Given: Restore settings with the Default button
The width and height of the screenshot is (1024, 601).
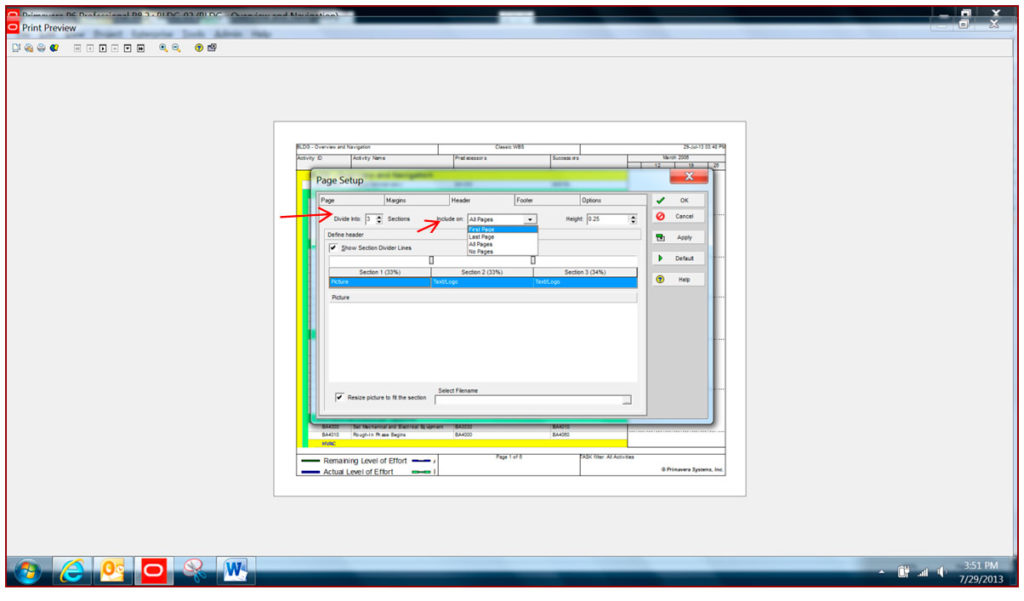Looking at the screenshot, I should click(680, 258).
